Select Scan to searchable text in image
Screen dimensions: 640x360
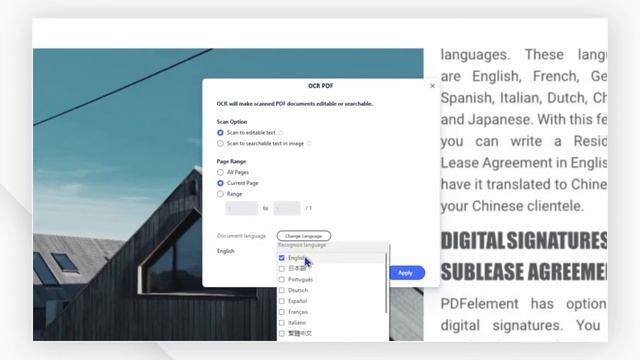tap(220, 144)
